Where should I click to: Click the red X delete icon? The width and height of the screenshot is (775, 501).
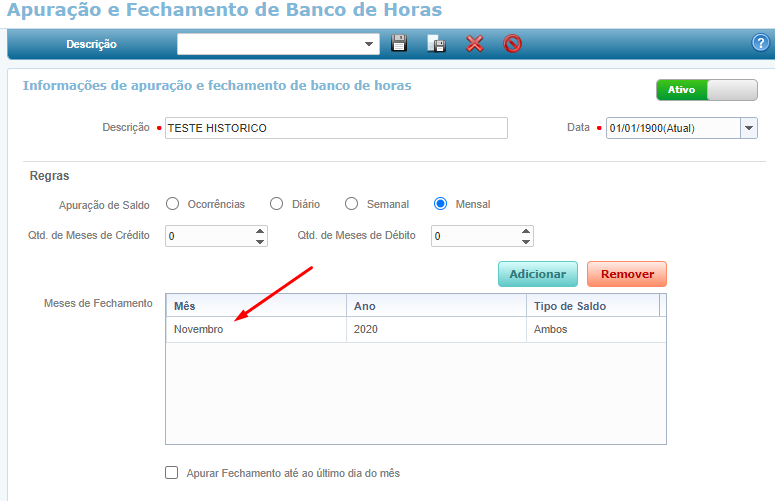475,44
